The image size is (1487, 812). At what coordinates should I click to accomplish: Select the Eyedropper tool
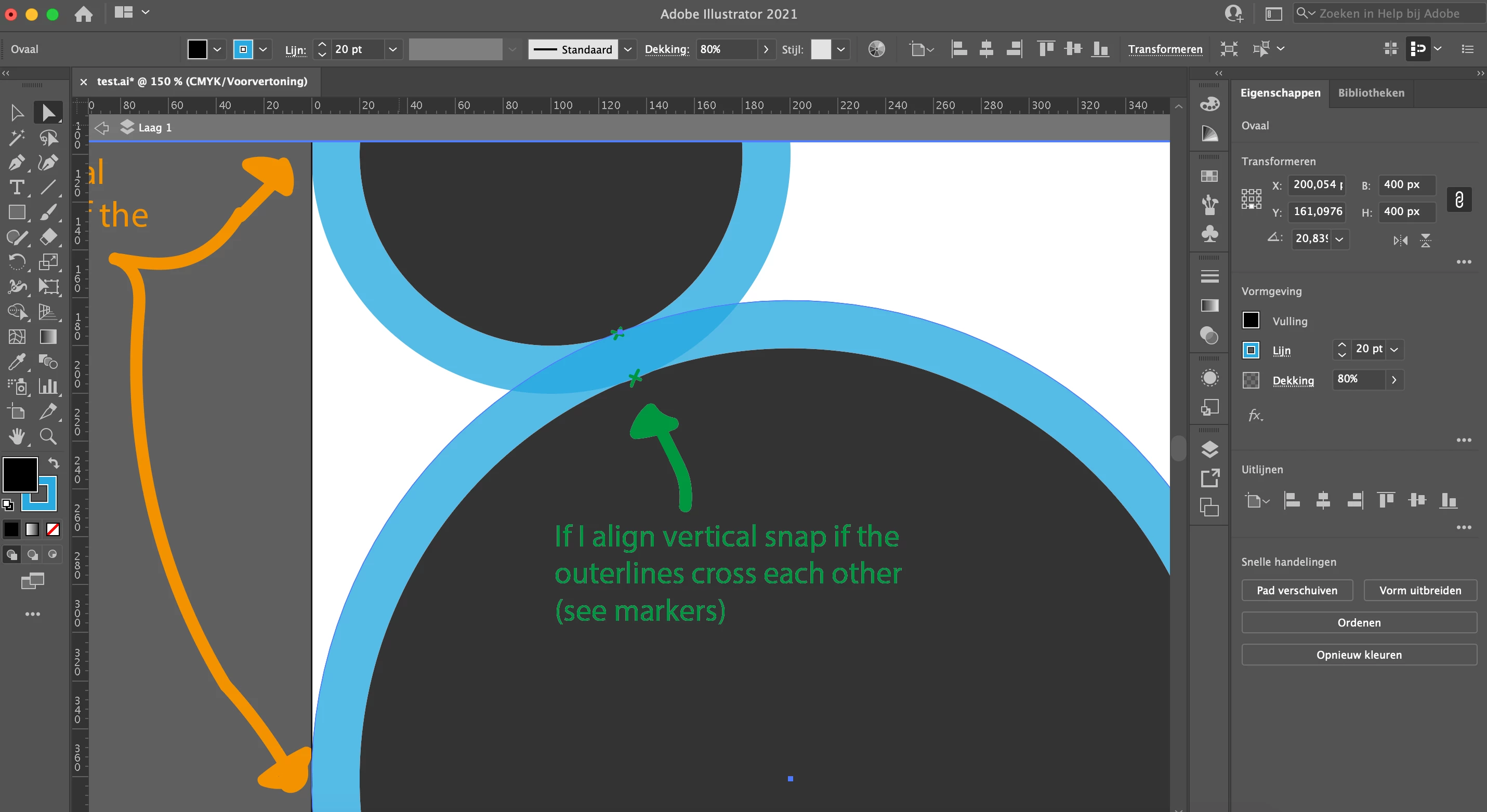pyautogui.click(x=16, y=362)
